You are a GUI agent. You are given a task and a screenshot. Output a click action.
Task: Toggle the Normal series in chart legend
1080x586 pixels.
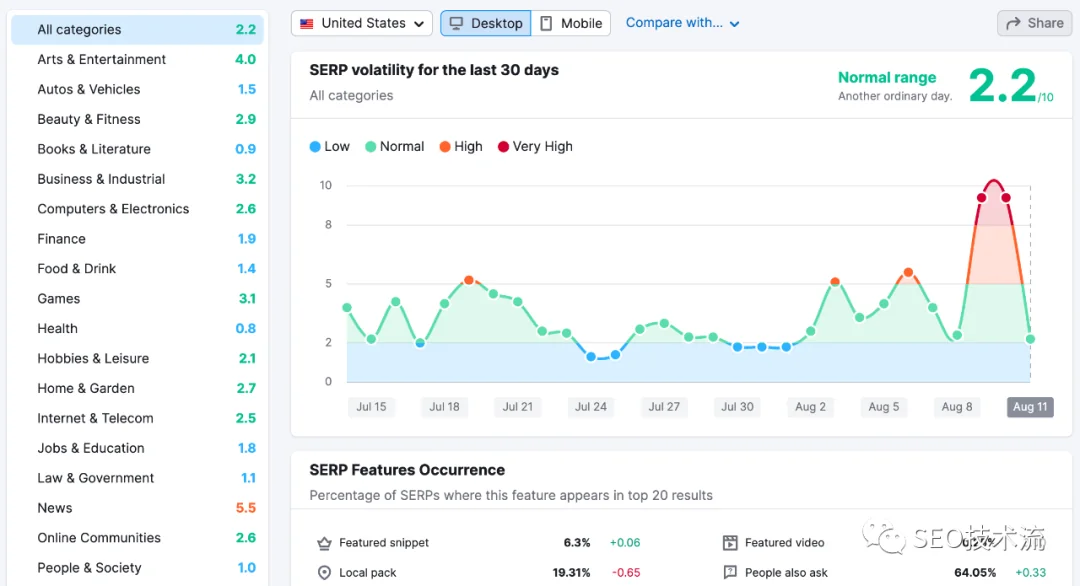(x=395, y=147)
